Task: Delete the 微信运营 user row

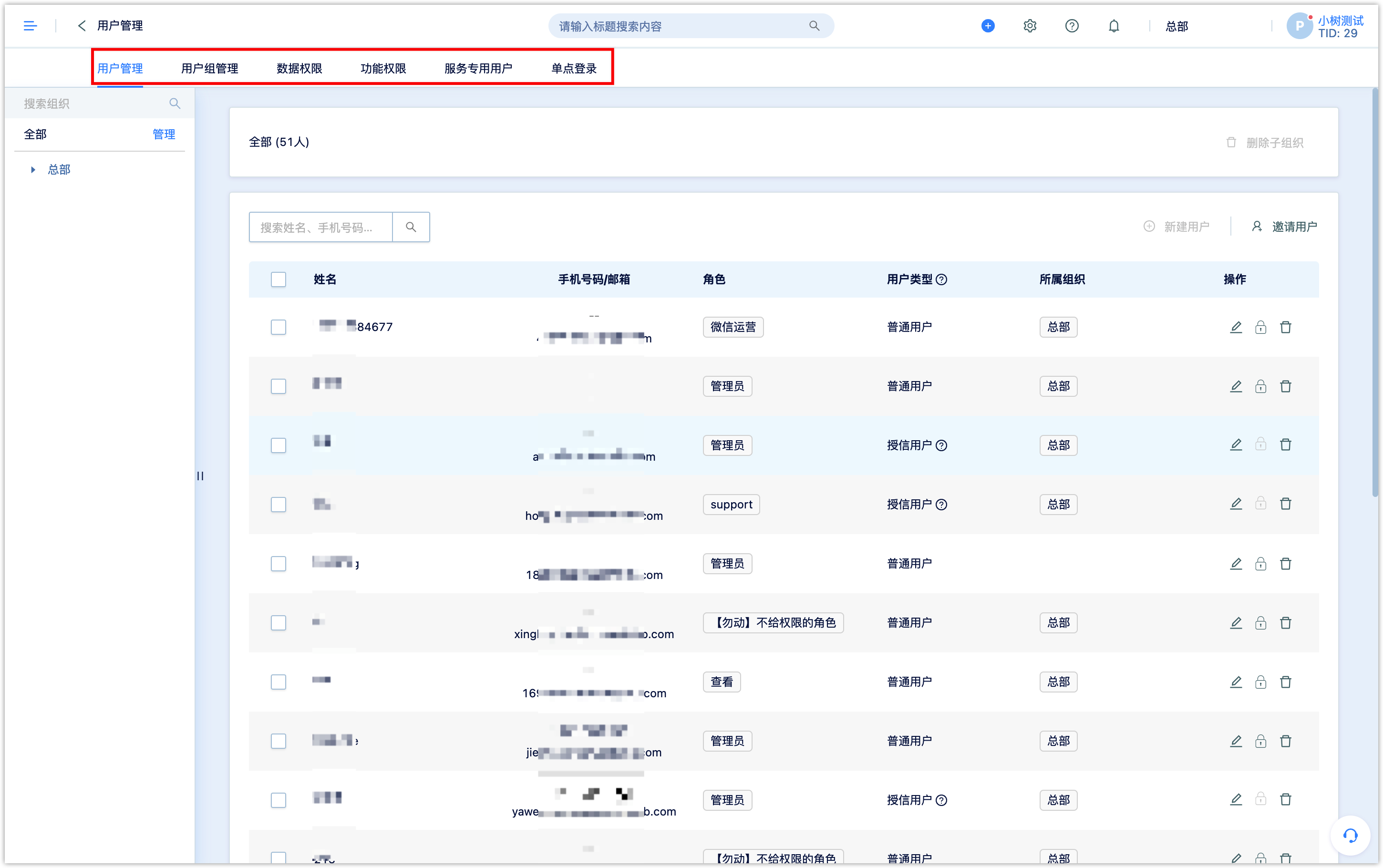Action: [1285, 327]
